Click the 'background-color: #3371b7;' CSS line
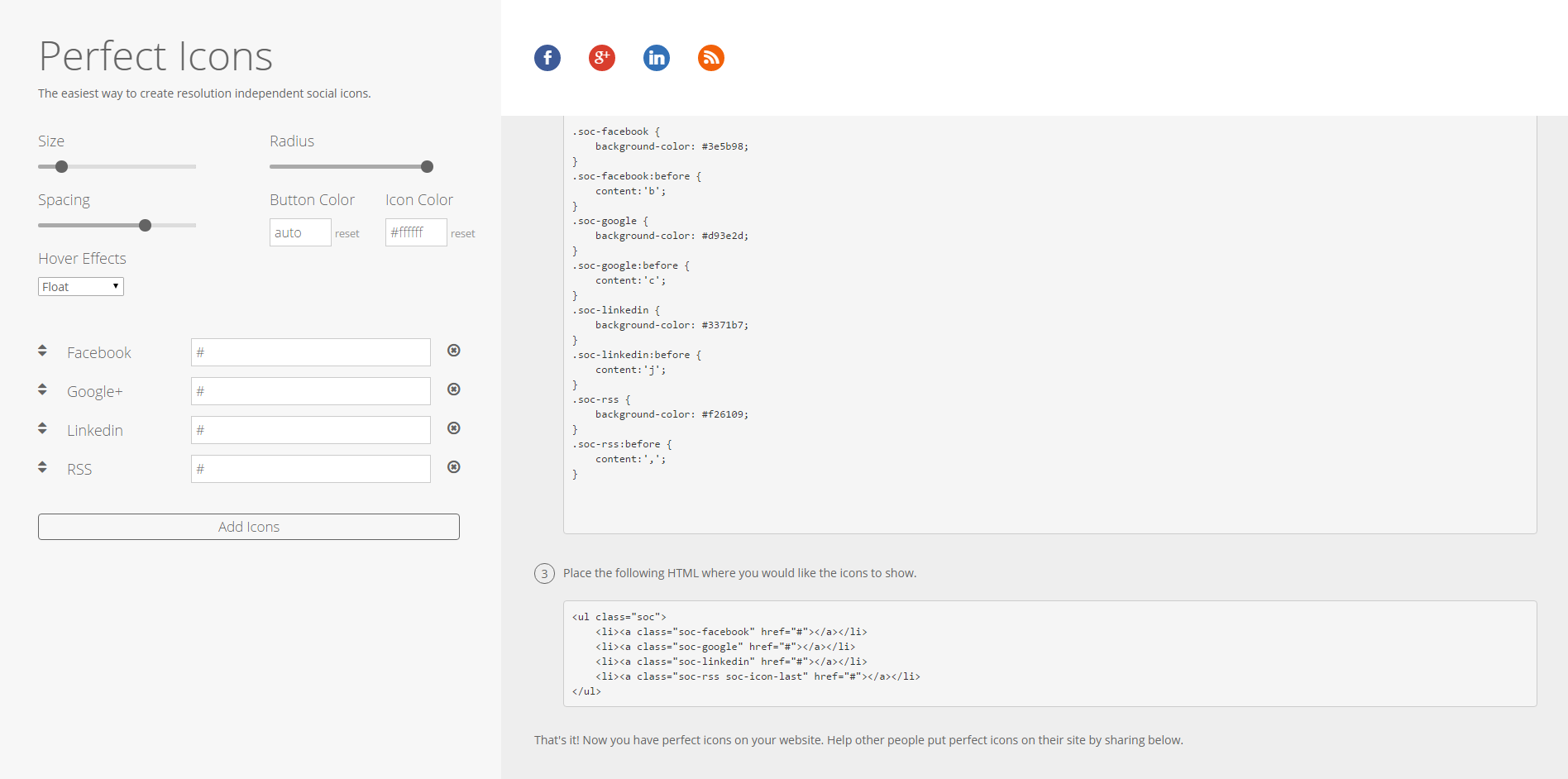 pyautogui.click(x=672, y=325)
